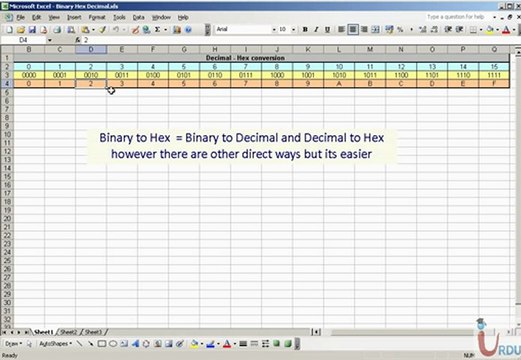Click Decrease Indent icon
Screen dimensions: 521x360
[x=448, y=30]
